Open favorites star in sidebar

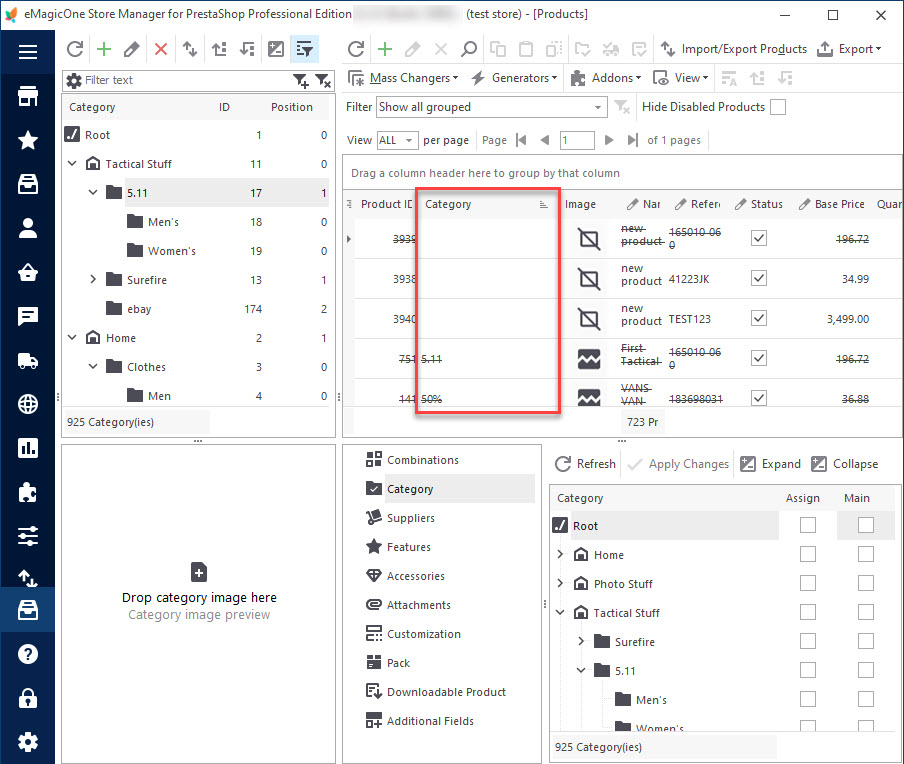(x=28, y=140)
